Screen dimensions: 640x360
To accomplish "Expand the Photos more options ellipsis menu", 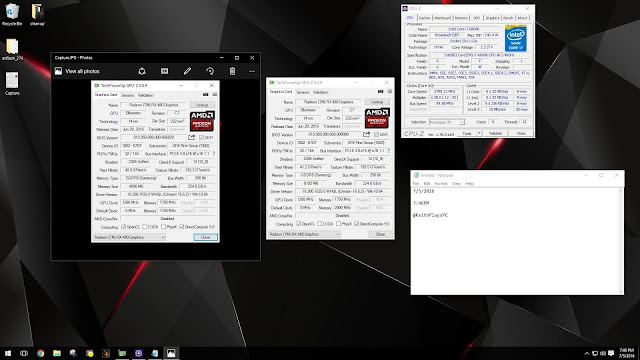I will (x=252, y=71).
